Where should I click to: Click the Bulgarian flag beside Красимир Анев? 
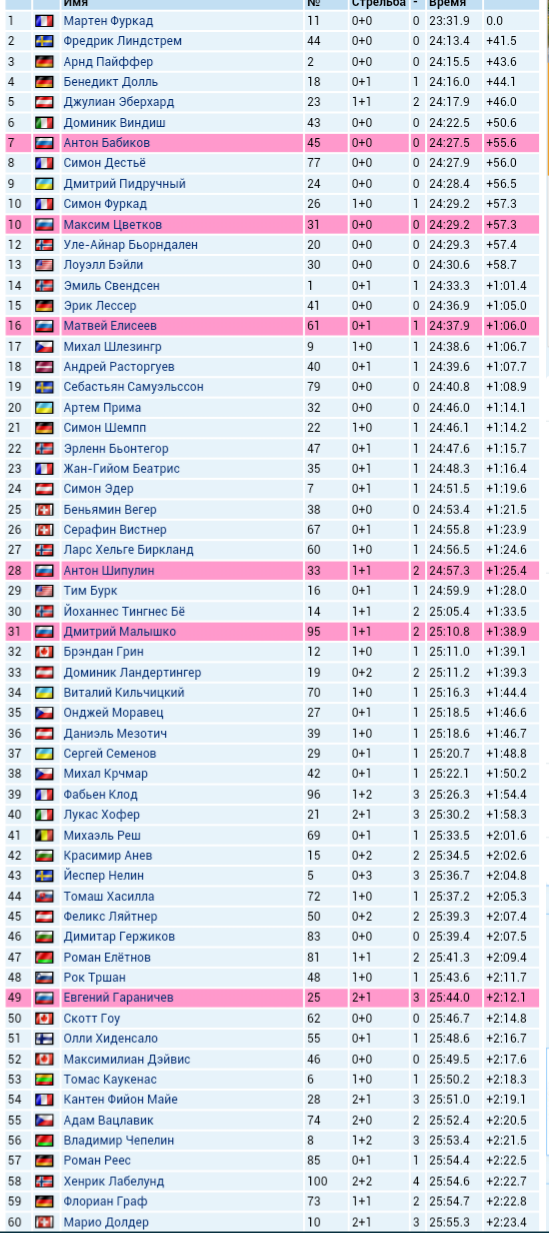[44, 855]
